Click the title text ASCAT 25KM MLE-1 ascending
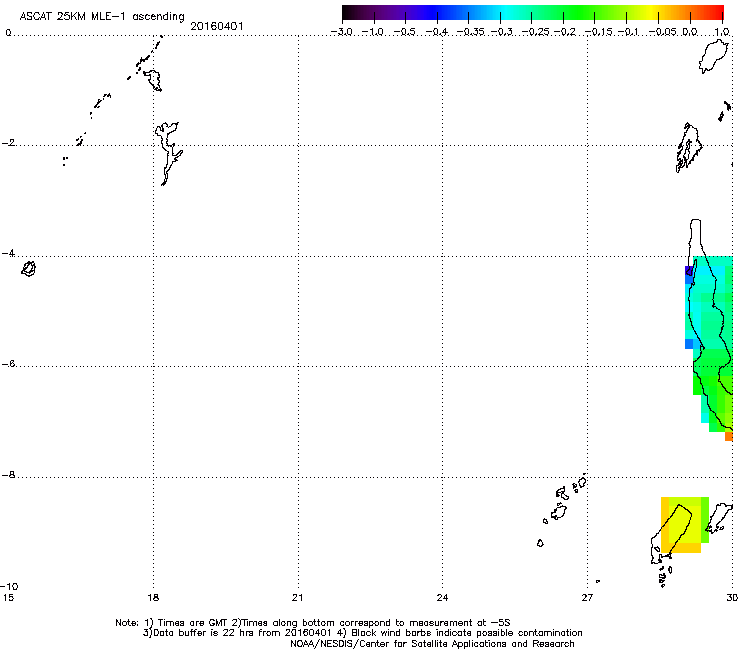The image size is (740, 650). [102, 16]
